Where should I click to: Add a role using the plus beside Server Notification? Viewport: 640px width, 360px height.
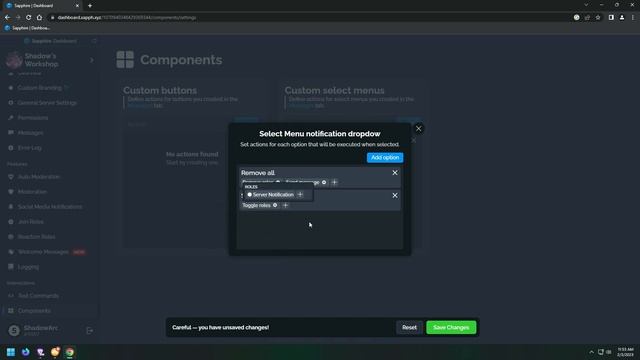coord(300,195)
